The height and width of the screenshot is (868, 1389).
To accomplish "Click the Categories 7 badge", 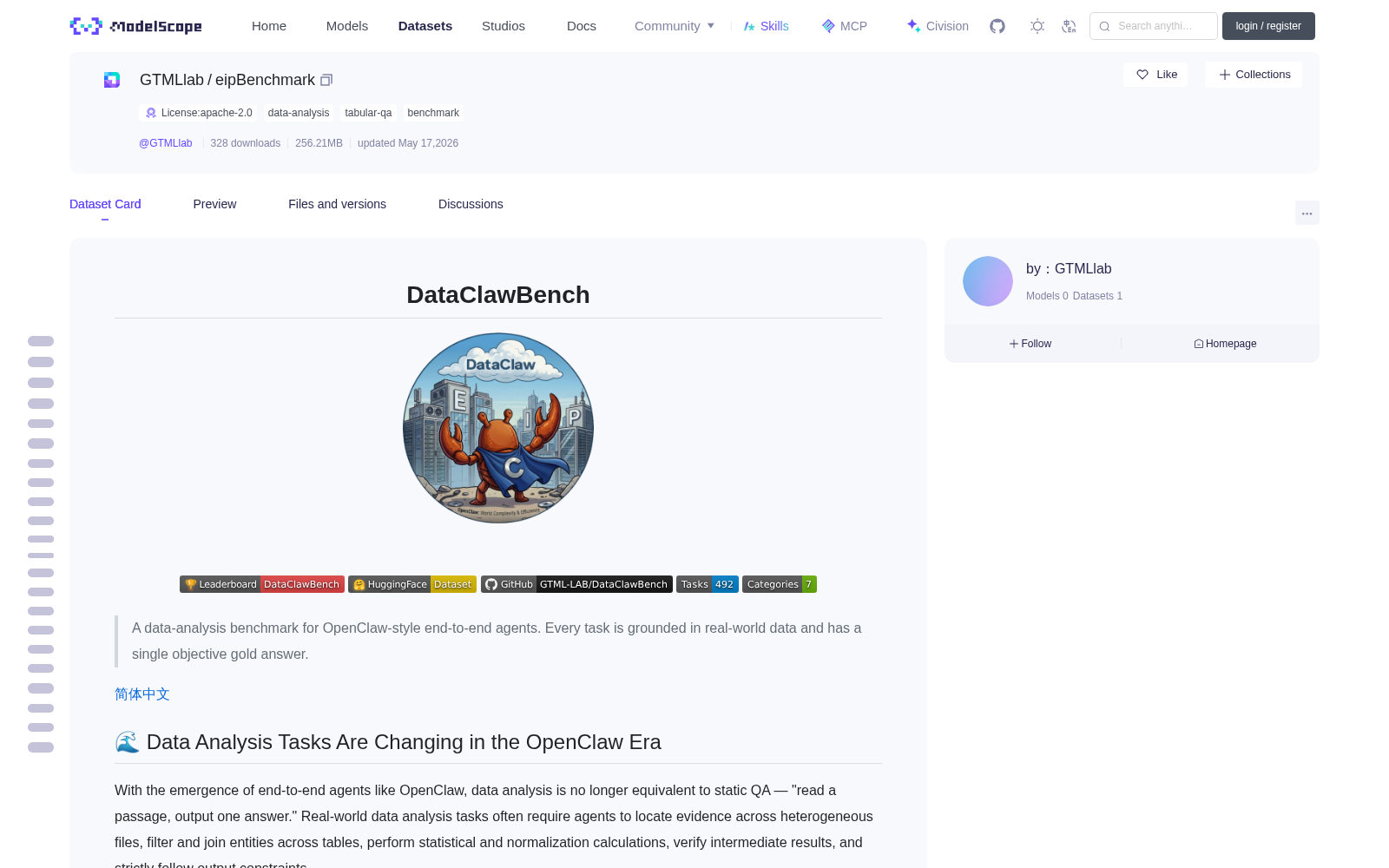I will coord(780,584).
